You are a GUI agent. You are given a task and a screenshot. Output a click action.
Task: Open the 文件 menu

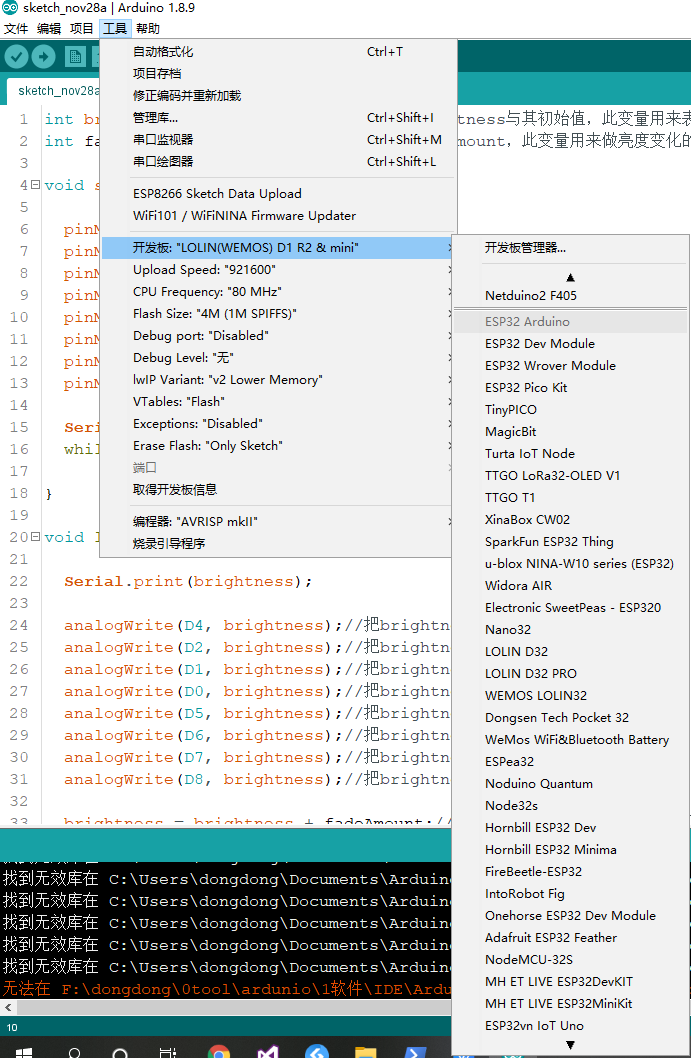point(16,28)
